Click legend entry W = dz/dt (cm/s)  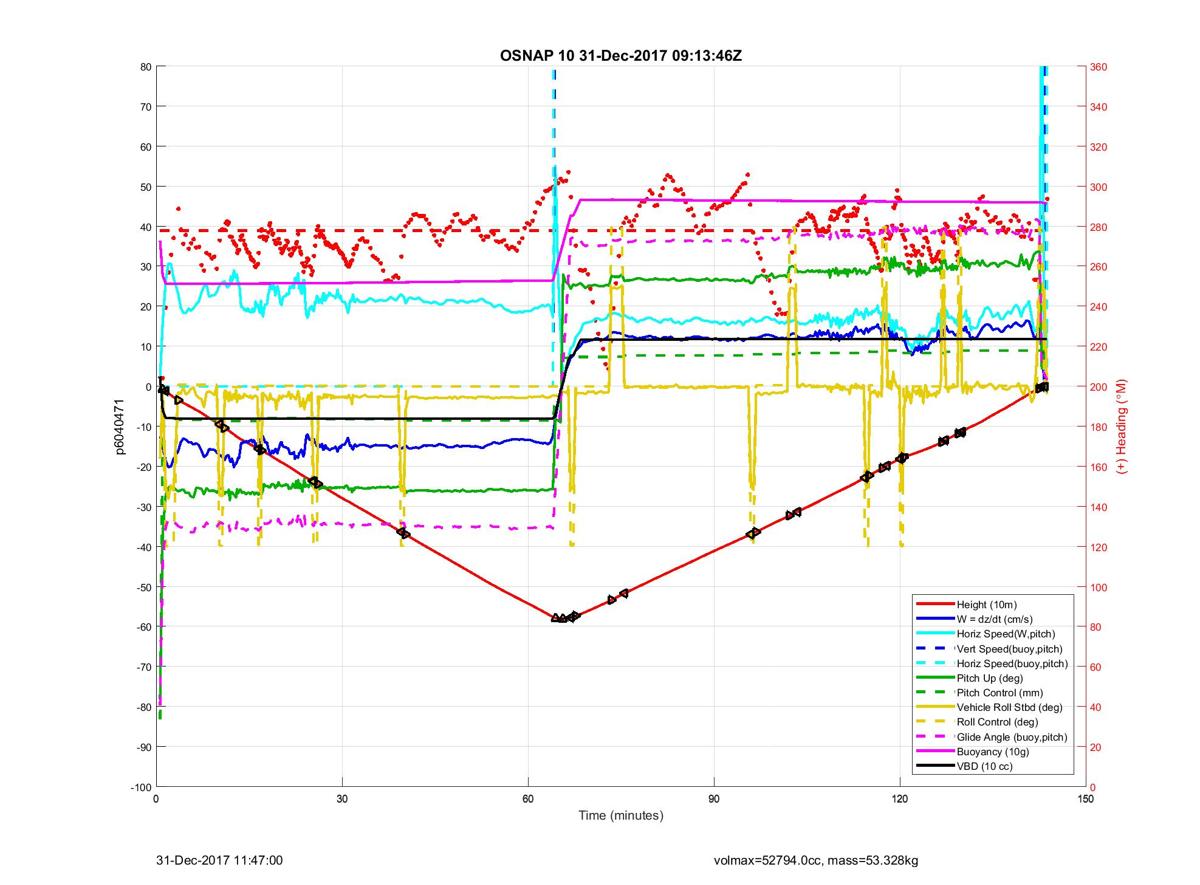[997, 619]
